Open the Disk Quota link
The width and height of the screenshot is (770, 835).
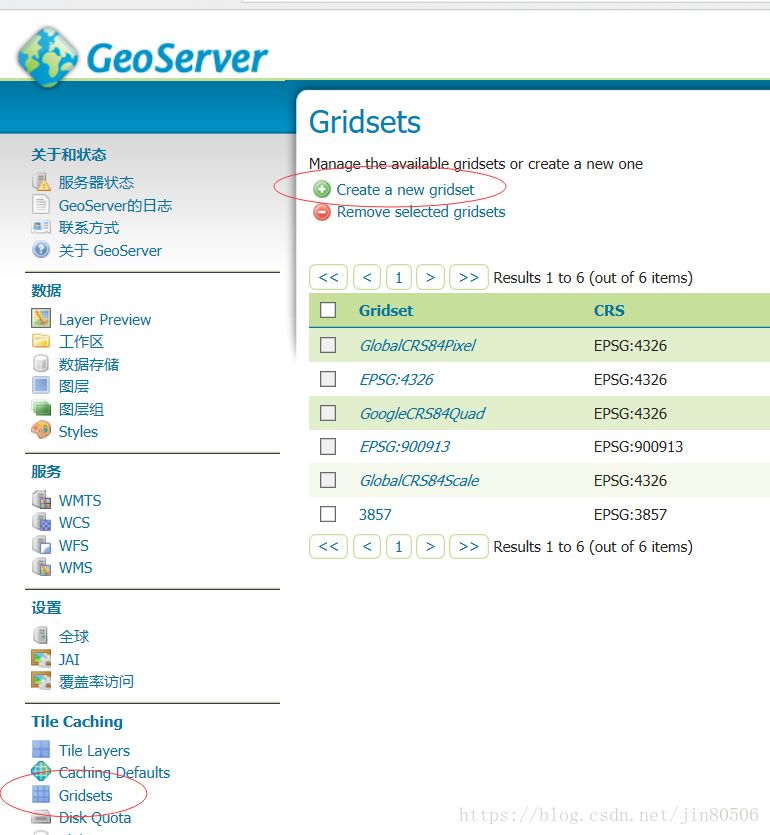tap(95, 817)
